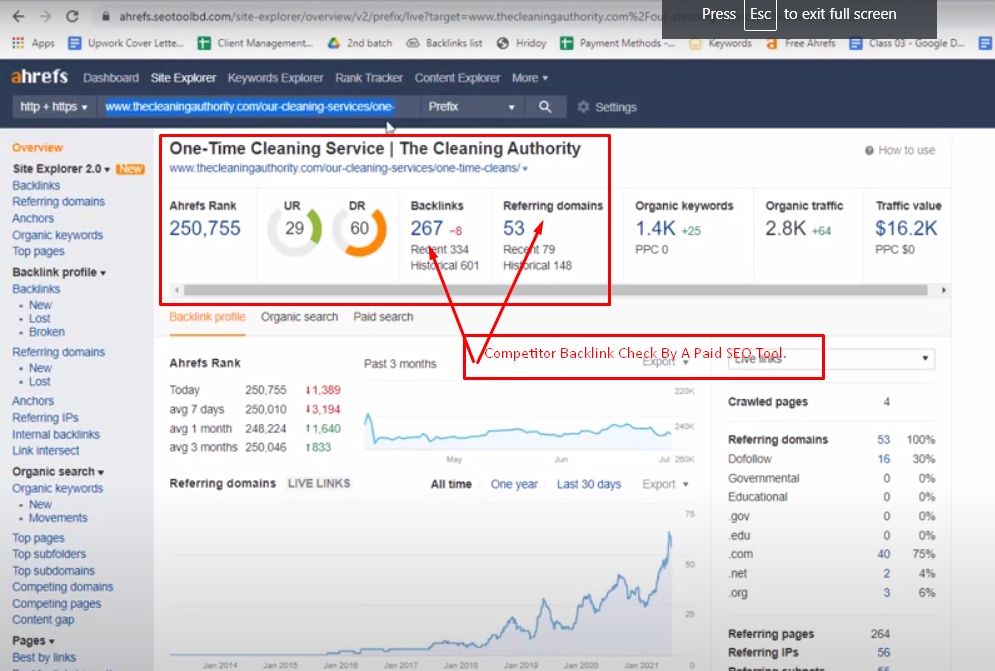Open the More menu in the top navigation
Image resolution: width=995 pixels, height=671 pixels.
[530, 78]
